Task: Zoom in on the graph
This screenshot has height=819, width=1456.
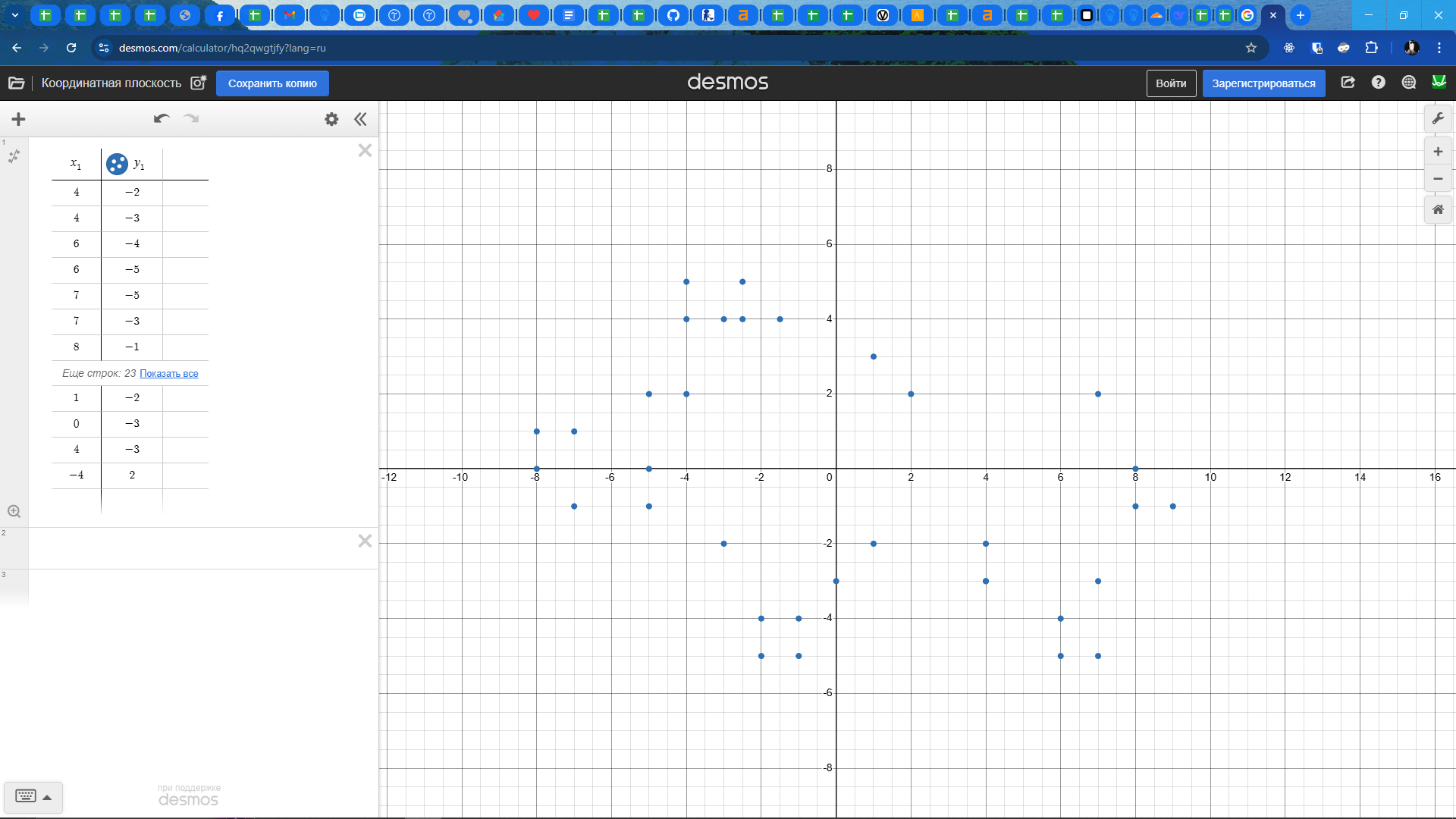Action: pos(1438,152)
